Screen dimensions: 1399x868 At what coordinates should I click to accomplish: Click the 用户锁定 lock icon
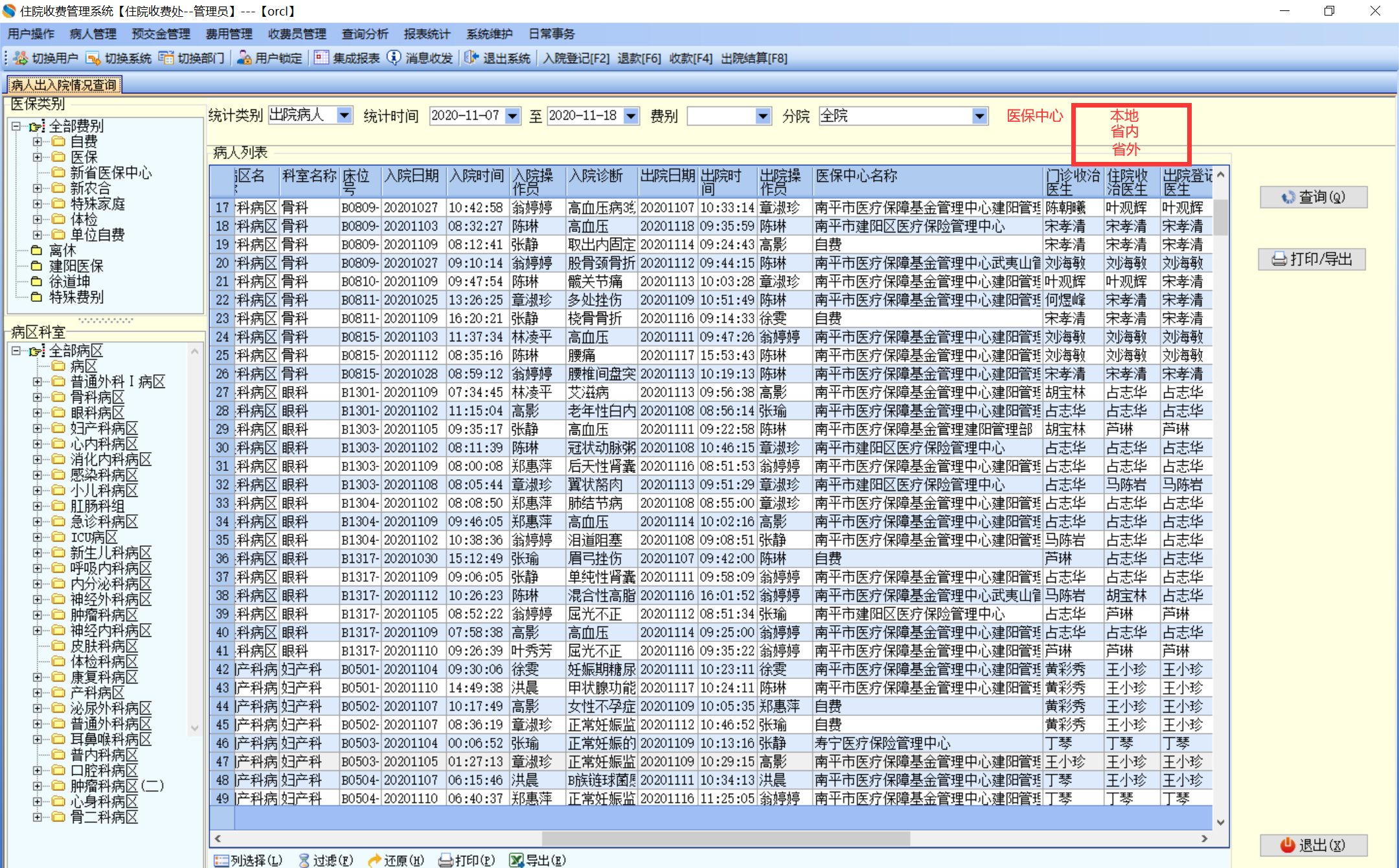tap(244, 58)
